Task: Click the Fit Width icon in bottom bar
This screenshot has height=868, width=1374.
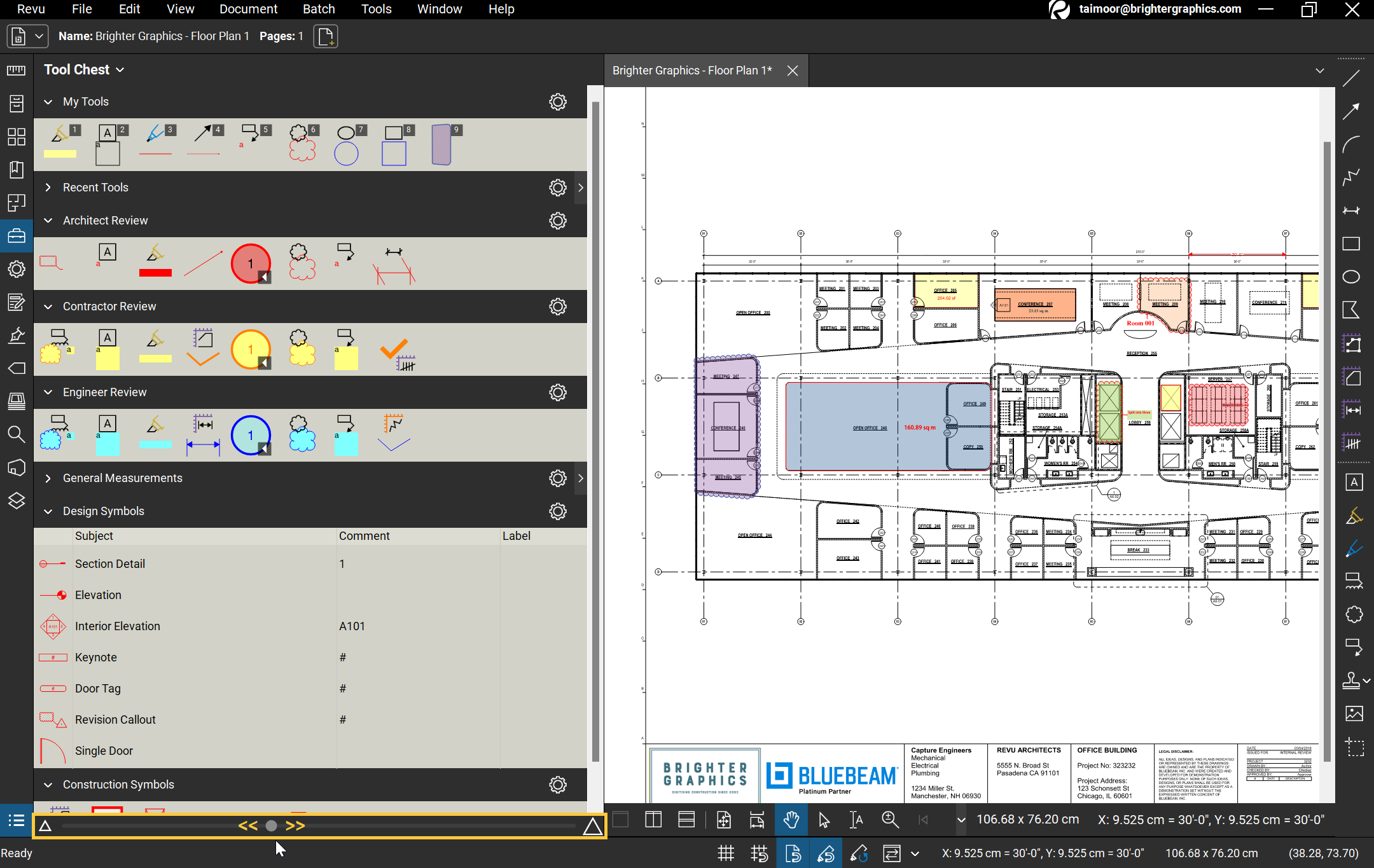Action: (757, 820)
